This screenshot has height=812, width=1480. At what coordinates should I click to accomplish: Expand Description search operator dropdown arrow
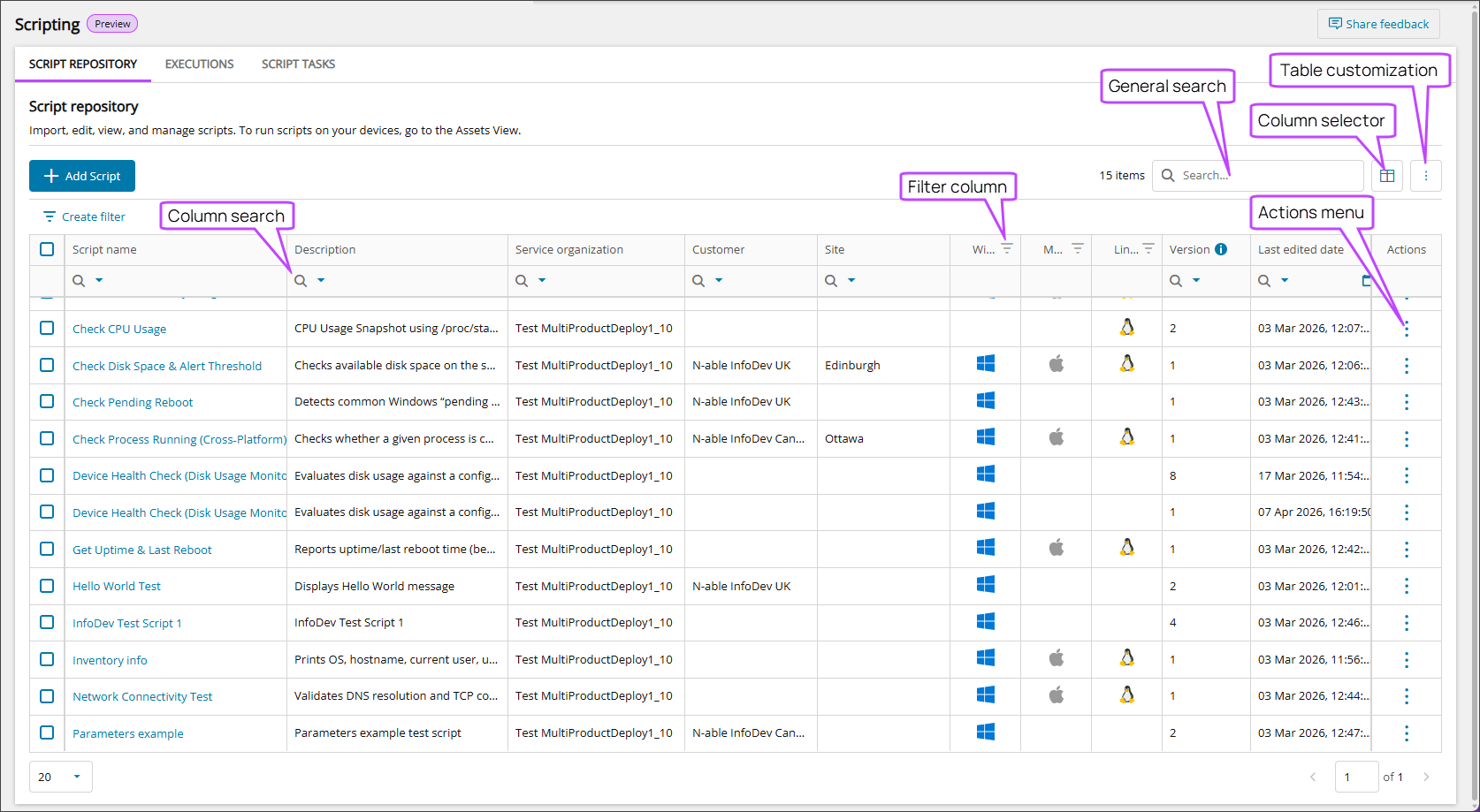pos(321,281)
